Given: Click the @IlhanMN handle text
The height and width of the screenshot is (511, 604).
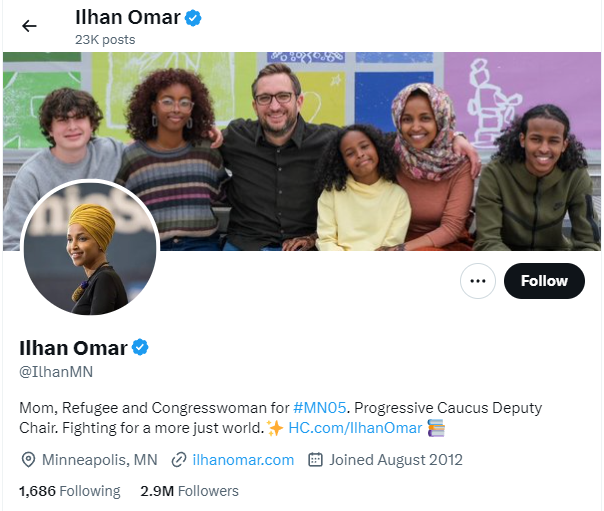Looking at the screenshot, I should pyautogui.click(x=56, y=372).
